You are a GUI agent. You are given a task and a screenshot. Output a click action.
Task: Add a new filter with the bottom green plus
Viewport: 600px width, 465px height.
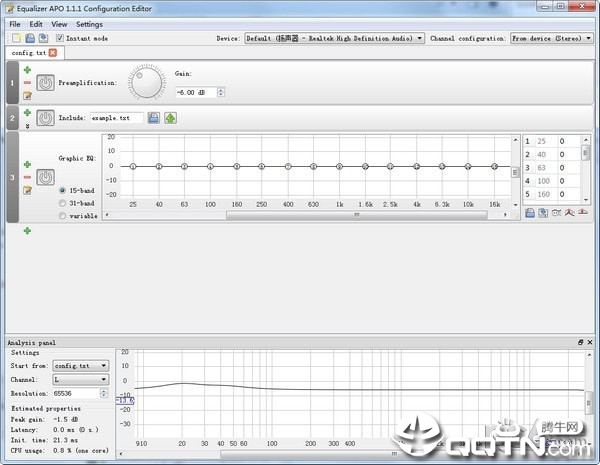coord(27,231)
